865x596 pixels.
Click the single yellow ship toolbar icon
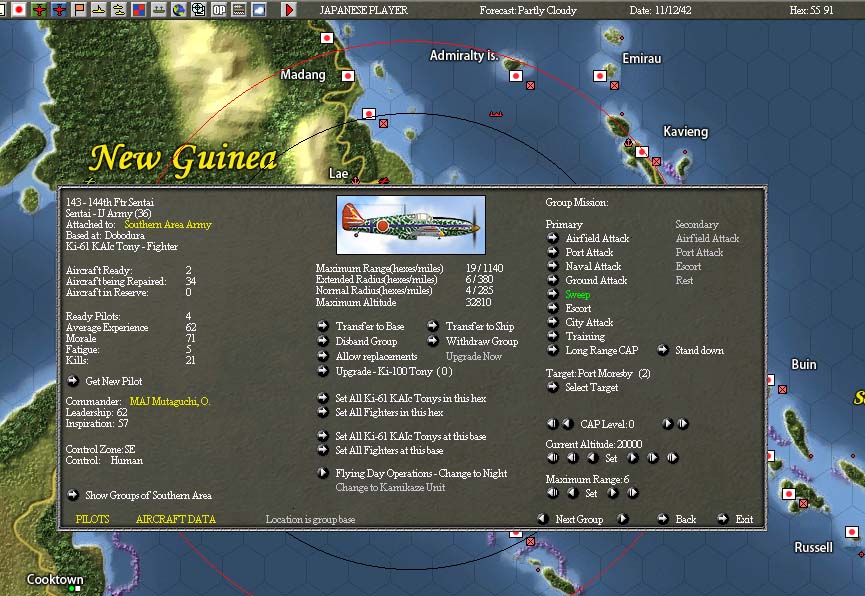click(x=99, y=9)
